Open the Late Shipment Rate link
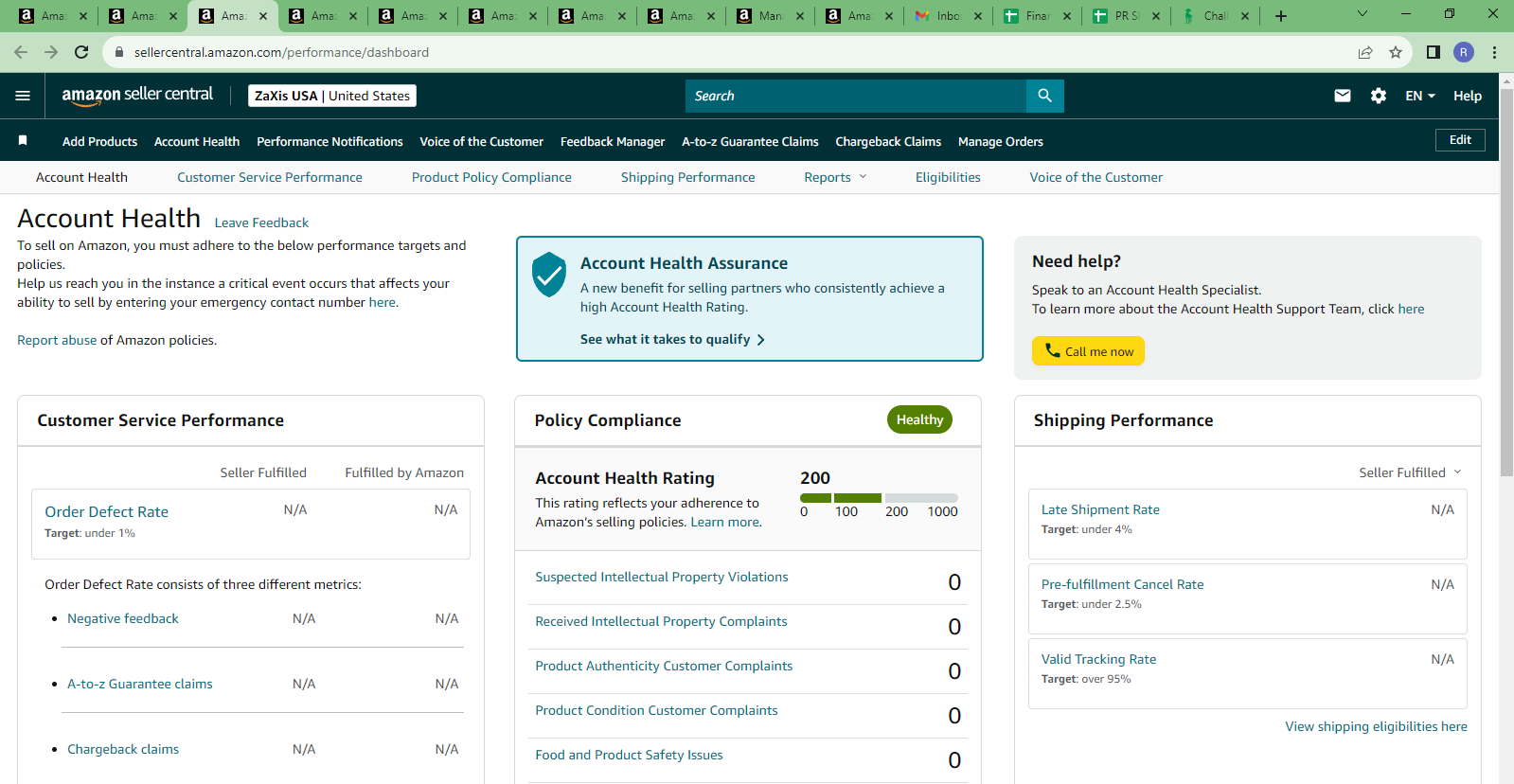The height and width of the screenshot is (784, 1514). coord(1100,509)
